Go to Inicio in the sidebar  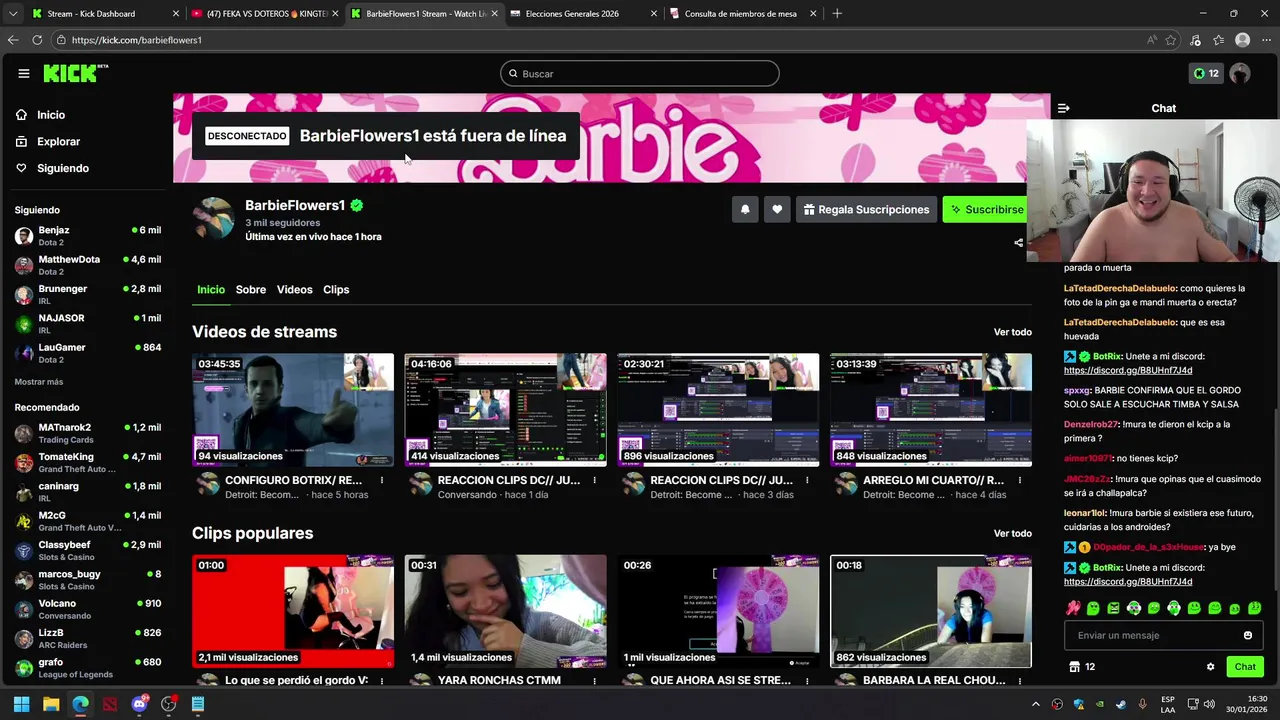tap(51, 115)
